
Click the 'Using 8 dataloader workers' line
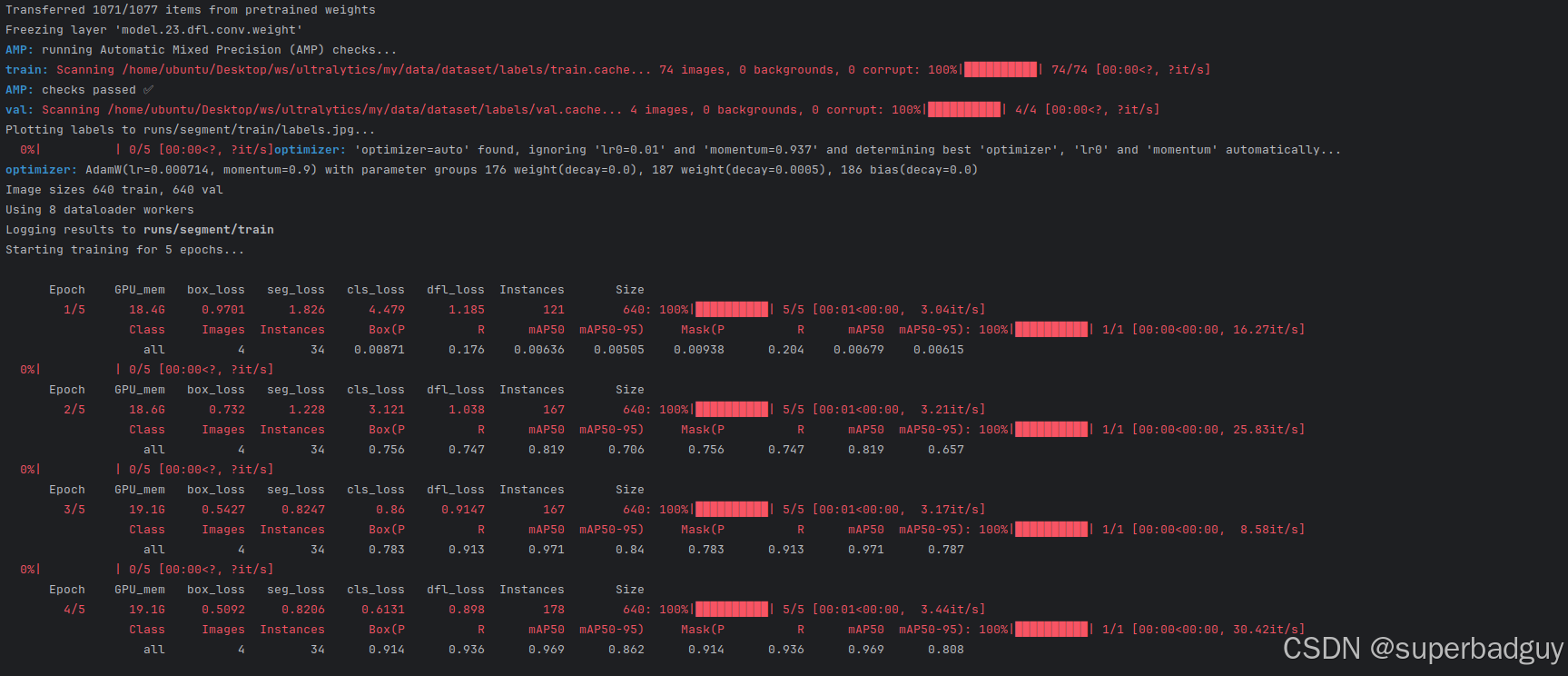point(100,210)
